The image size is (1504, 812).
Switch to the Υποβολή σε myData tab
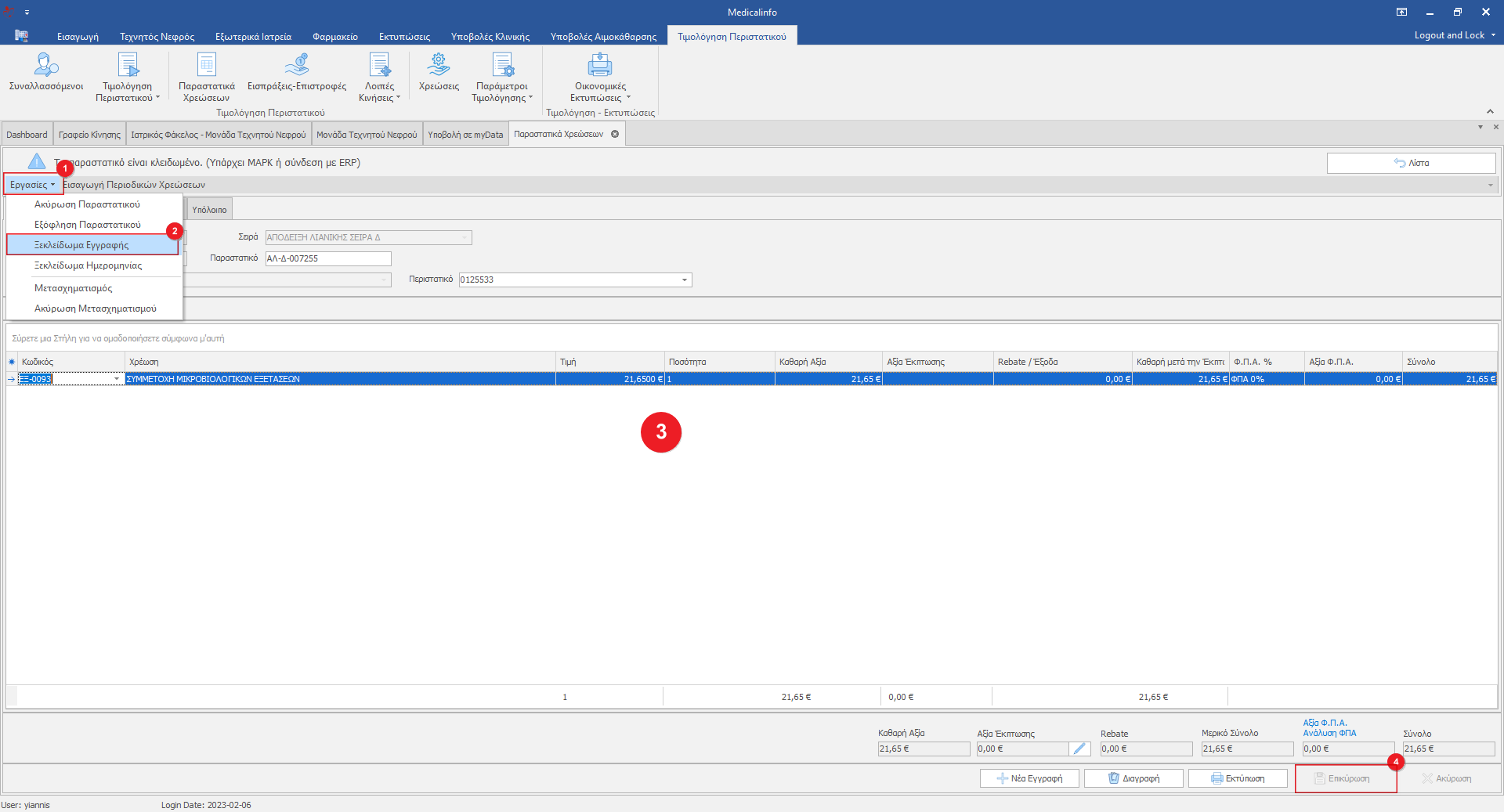coord(465,135)
